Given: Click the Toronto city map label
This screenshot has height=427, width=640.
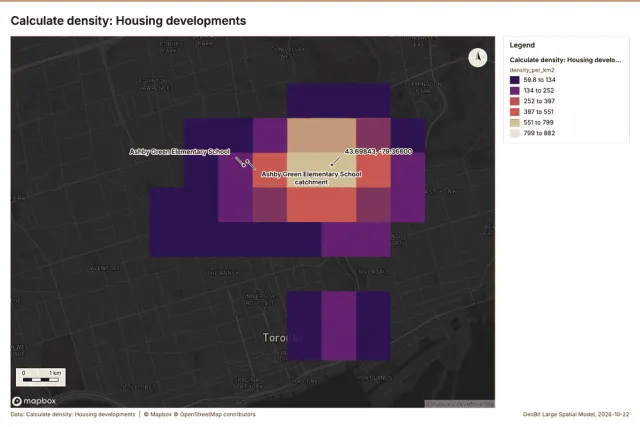Looking at the screenshot, I should pos(282,338).
